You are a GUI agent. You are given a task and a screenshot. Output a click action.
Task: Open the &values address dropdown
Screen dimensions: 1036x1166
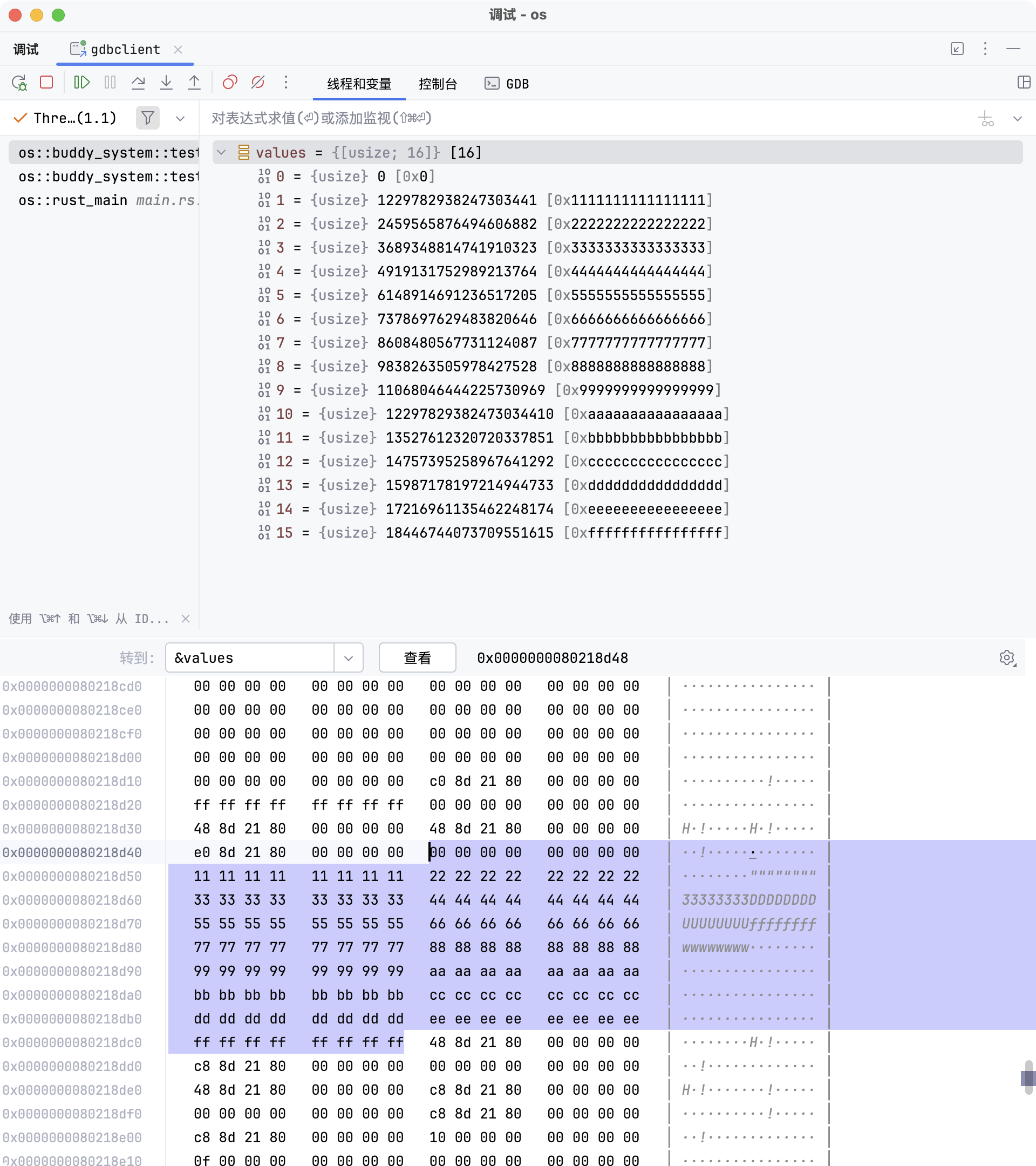(349, 657)
